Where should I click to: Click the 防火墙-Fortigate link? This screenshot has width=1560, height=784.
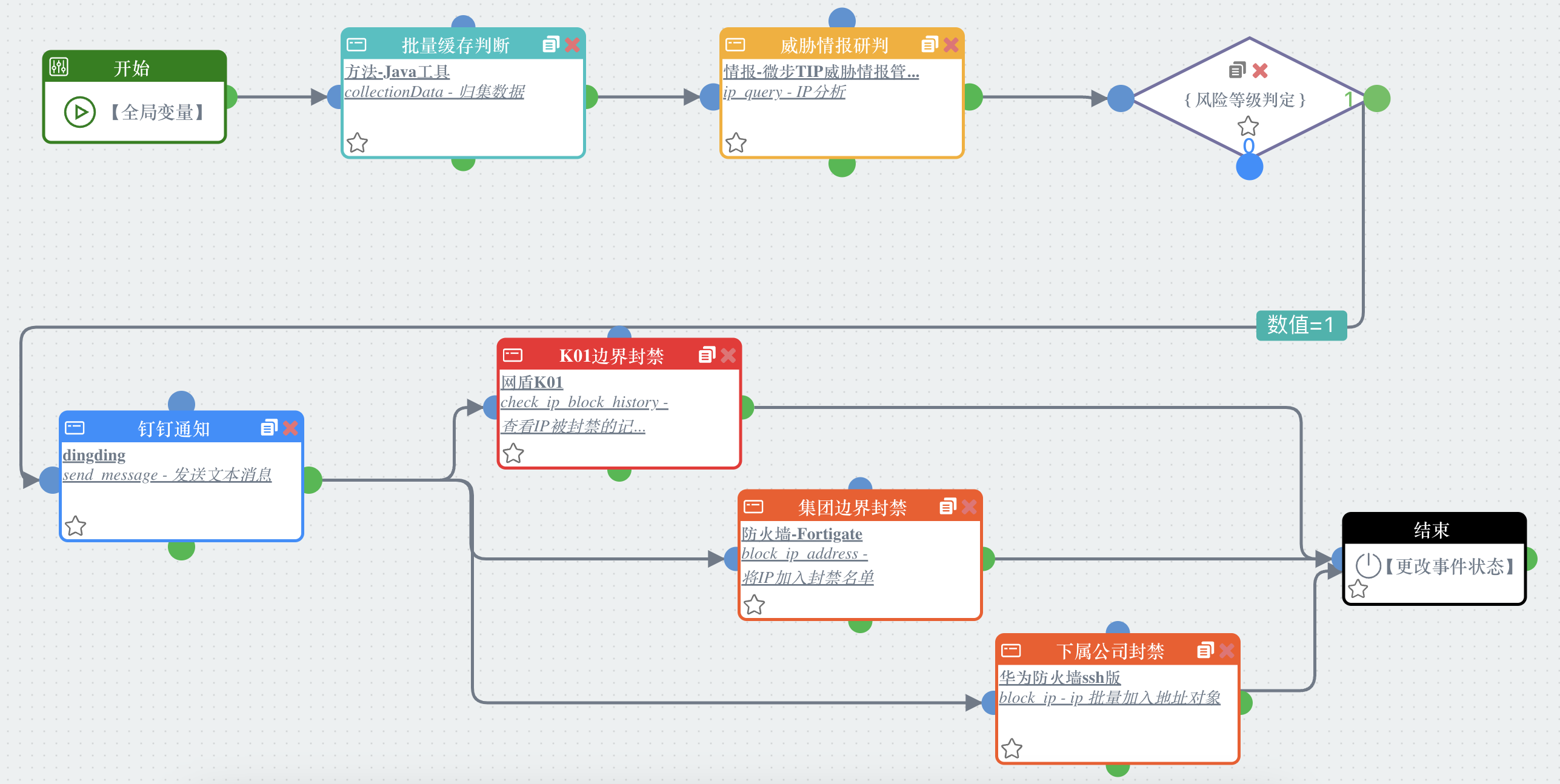[x=801, y=534]
